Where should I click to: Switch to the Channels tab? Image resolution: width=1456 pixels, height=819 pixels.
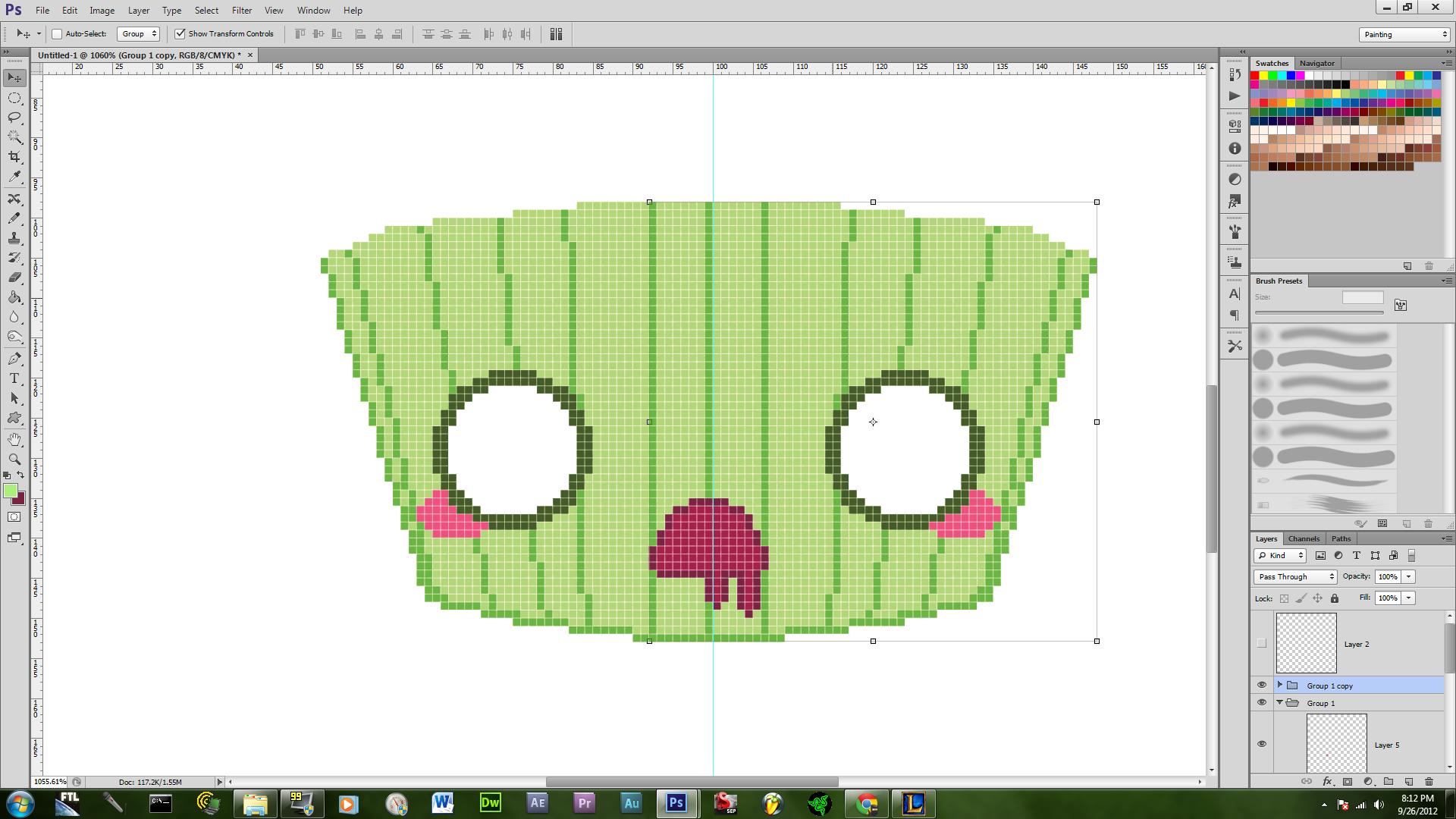pos(1304,538)
